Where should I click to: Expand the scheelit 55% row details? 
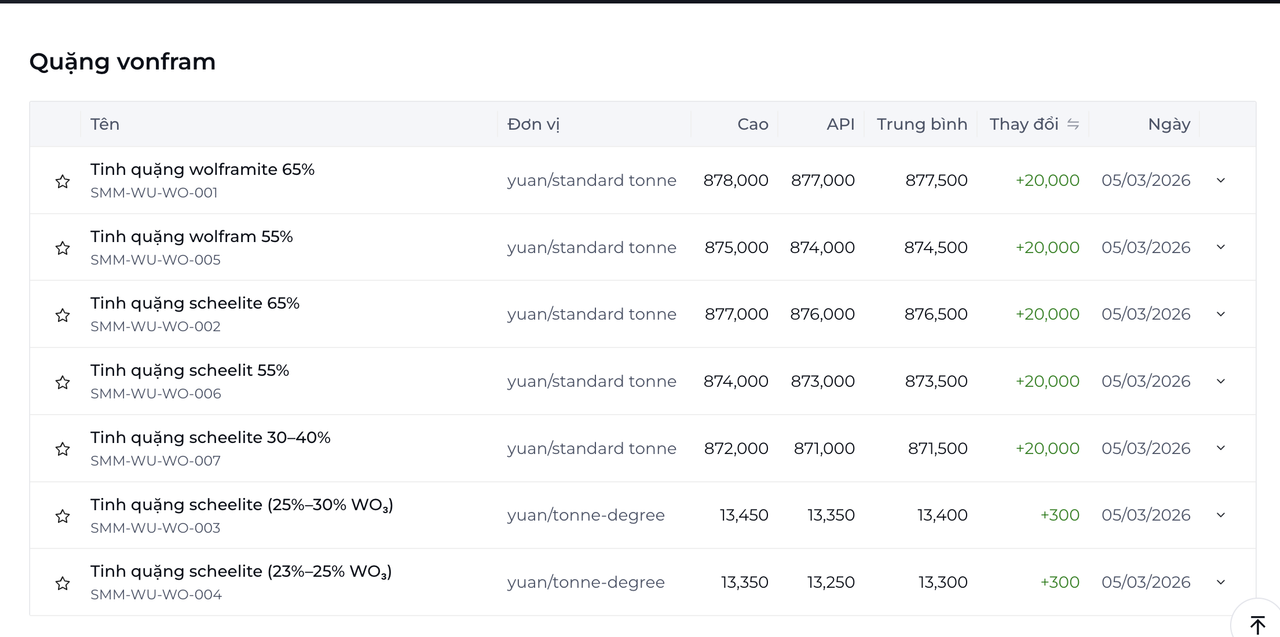[x=1220, y=381]
